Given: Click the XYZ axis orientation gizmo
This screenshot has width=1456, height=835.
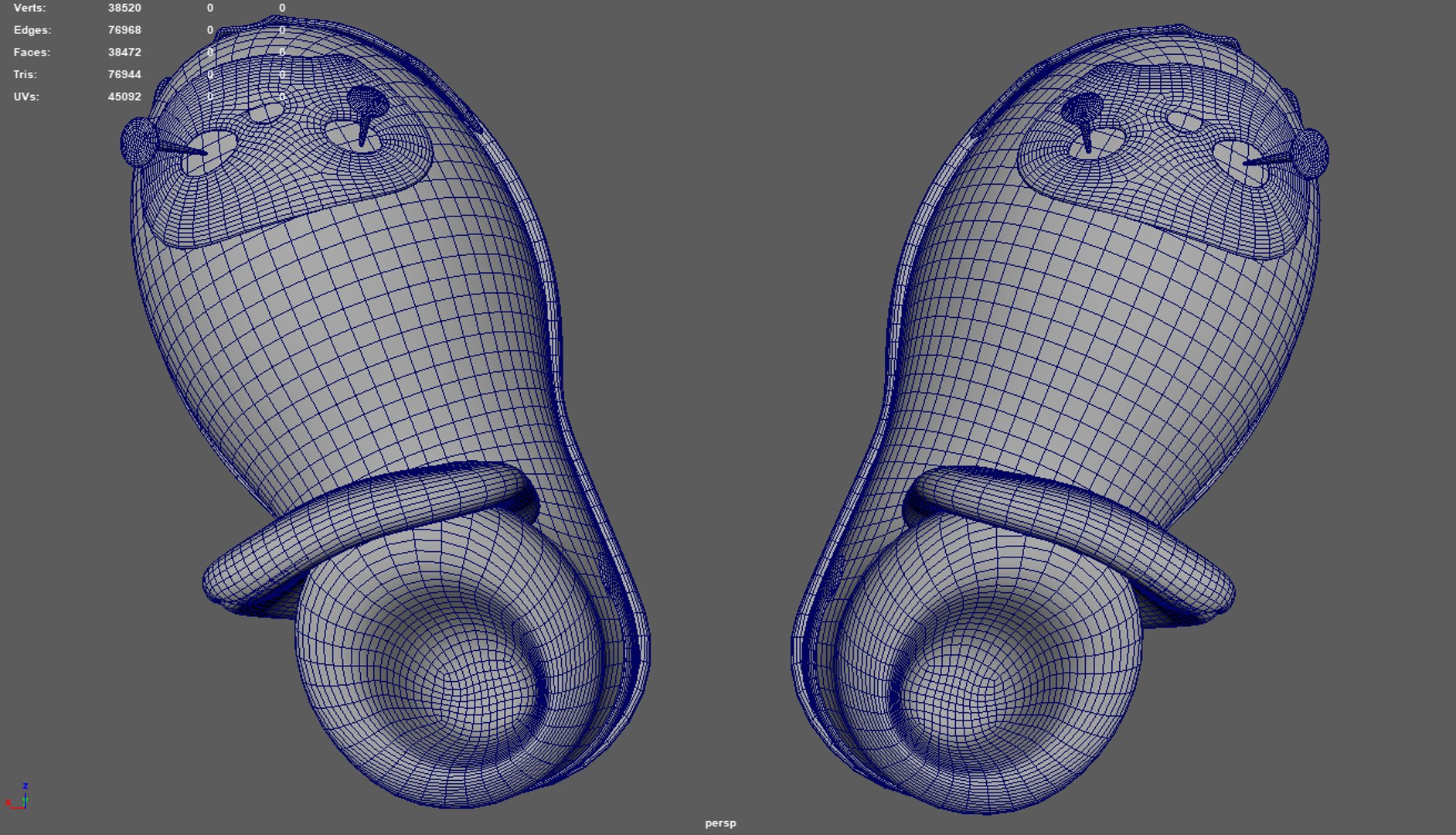Looking at the screenshot, I should 17,797.
